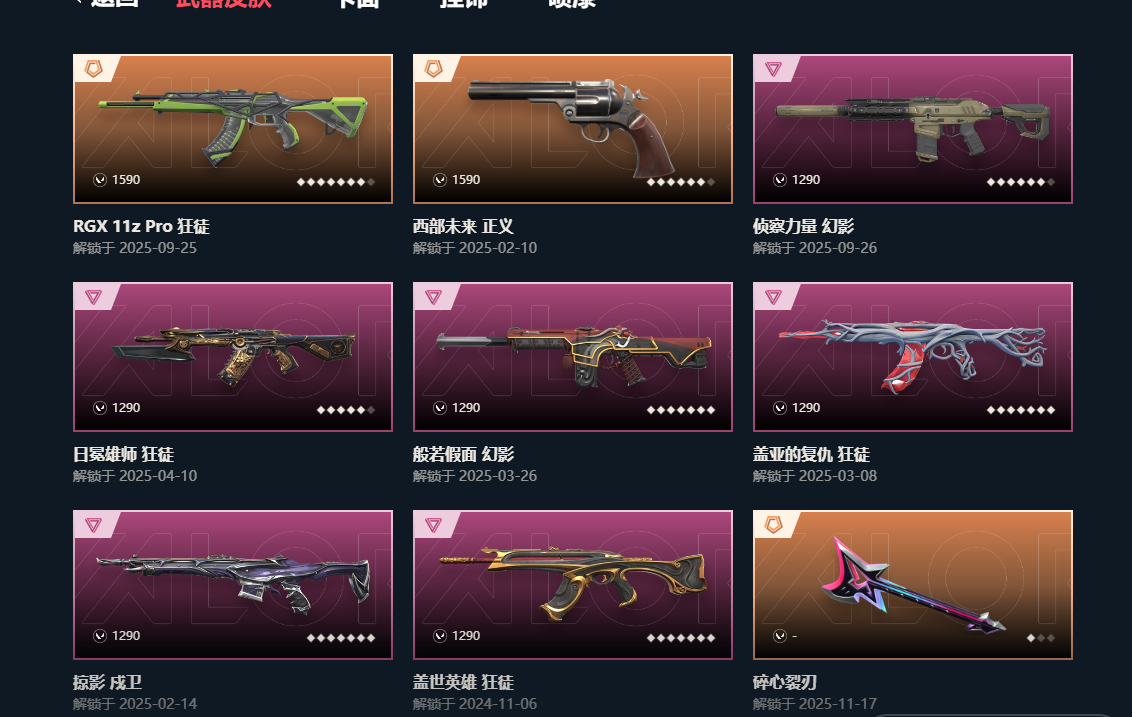Click the 侦察力量 幻影 title text

point(804,226)
